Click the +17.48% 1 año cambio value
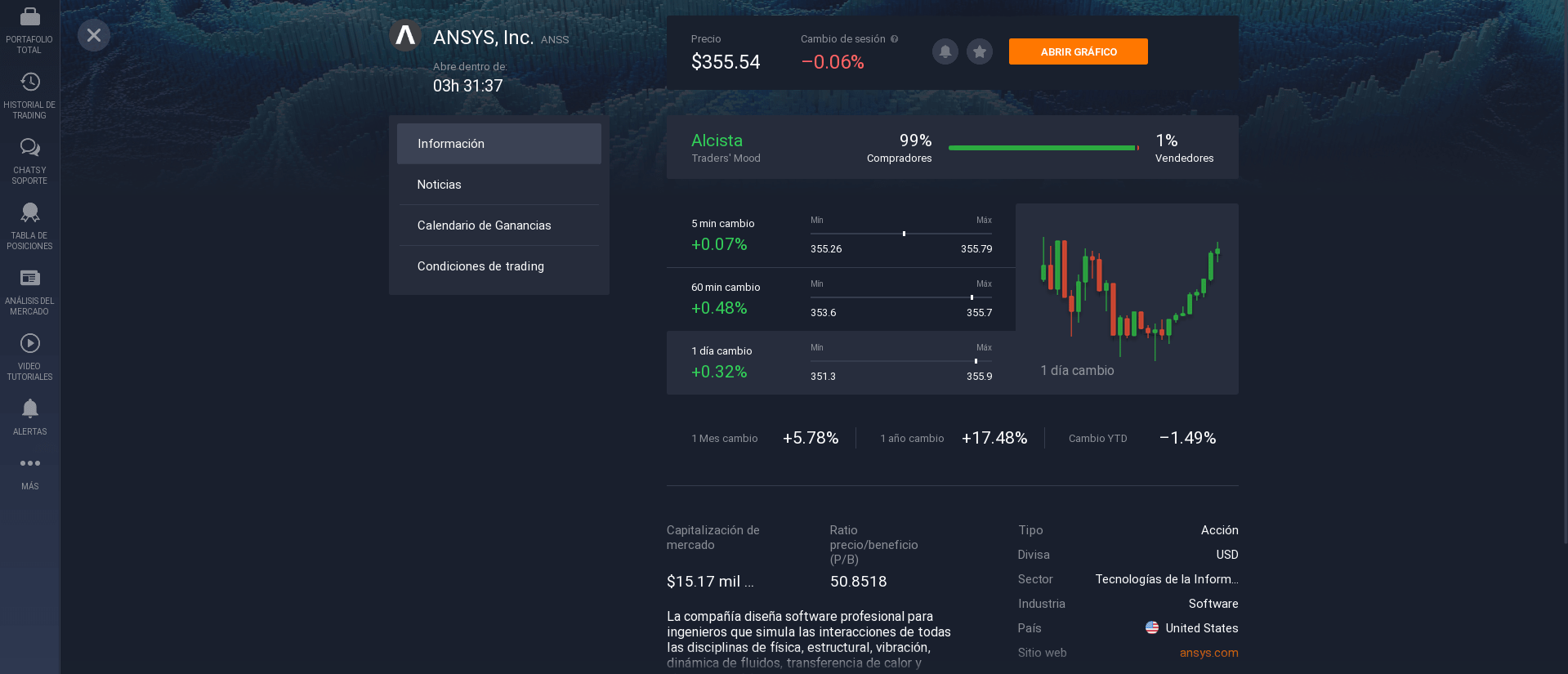 tap(994, 438)
